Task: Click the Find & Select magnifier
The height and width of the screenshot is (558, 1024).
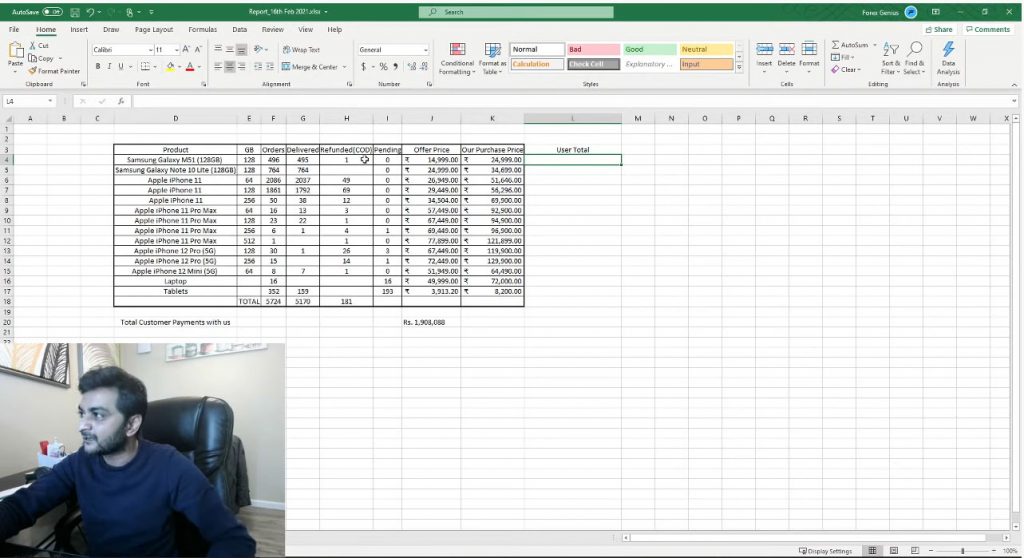Action: coord(915,57)
